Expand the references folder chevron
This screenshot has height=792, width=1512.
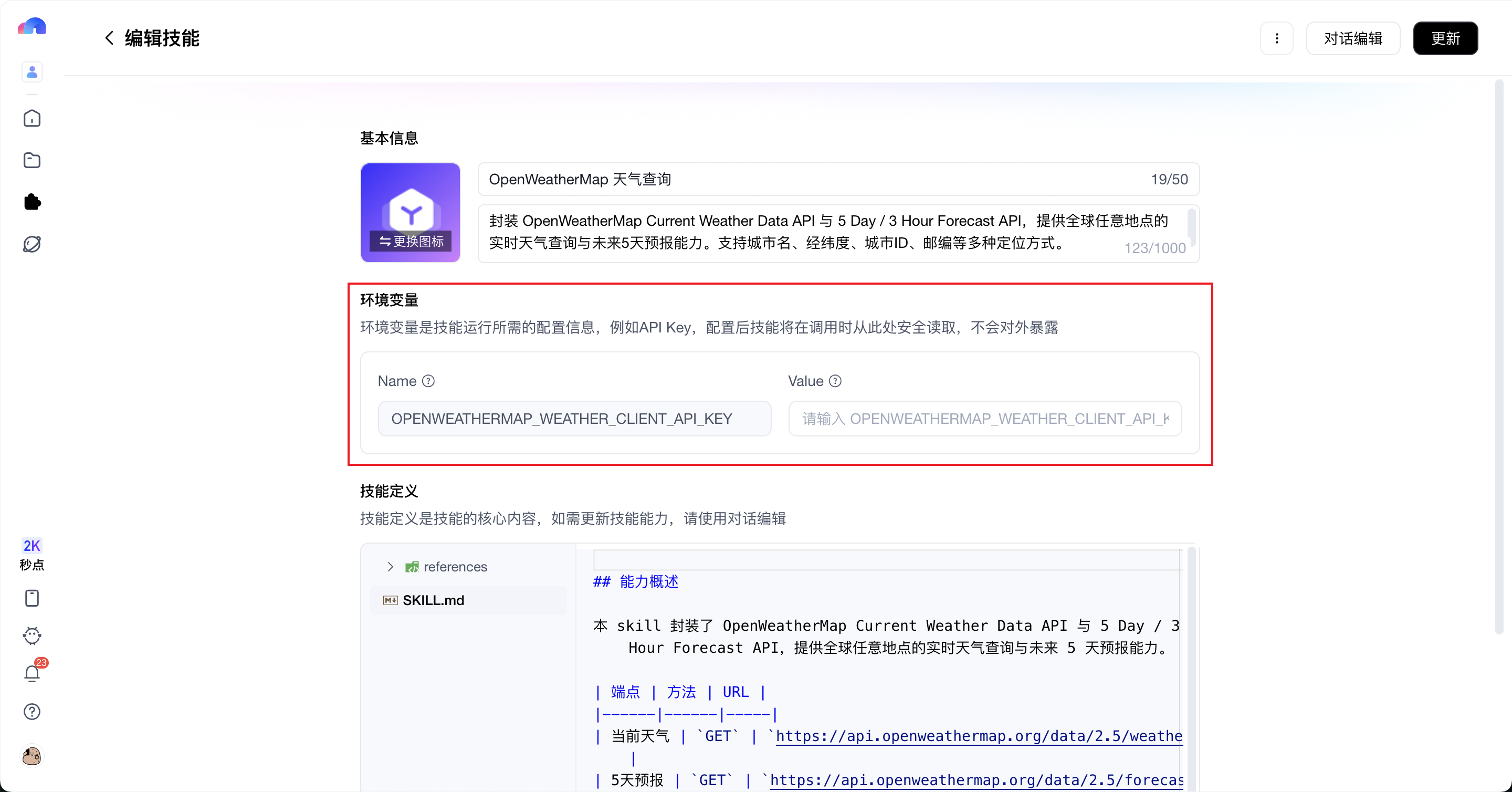coord(390,567)
